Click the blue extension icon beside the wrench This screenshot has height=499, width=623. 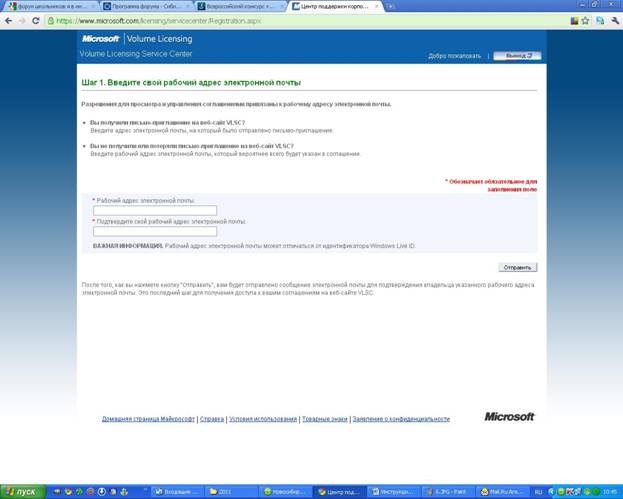(600, 21)
